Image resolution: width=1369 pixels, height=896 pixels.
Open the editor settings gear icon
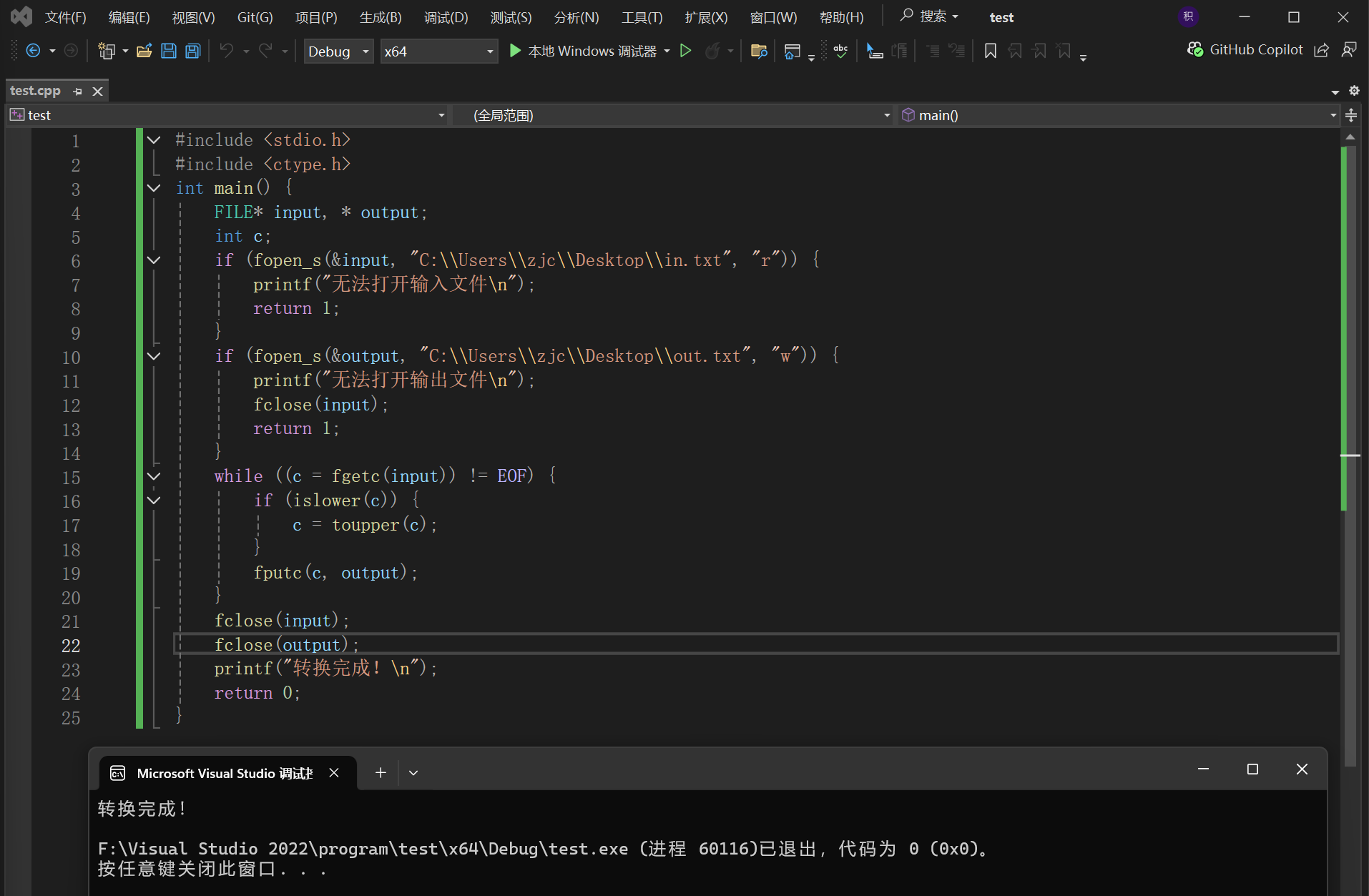1354,91
